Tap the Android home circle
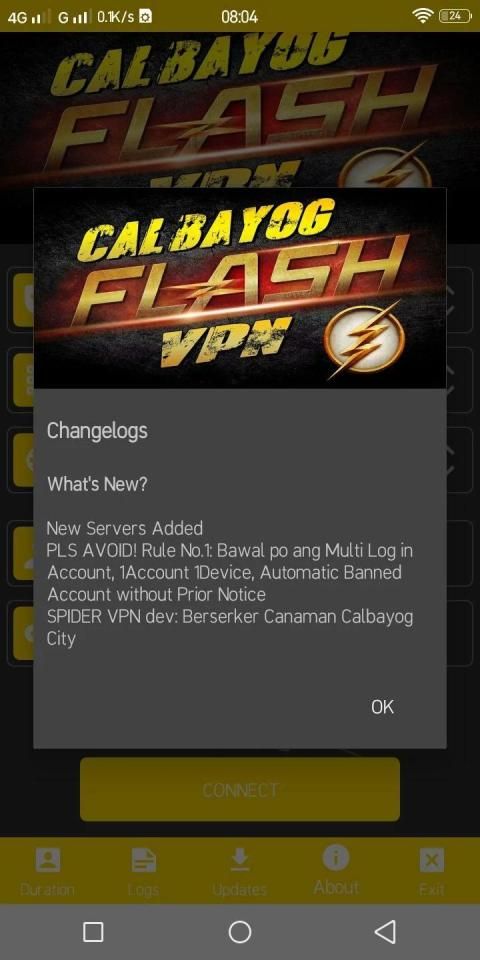The height and width of the screenshot is (960, 480). coord(240,932)
